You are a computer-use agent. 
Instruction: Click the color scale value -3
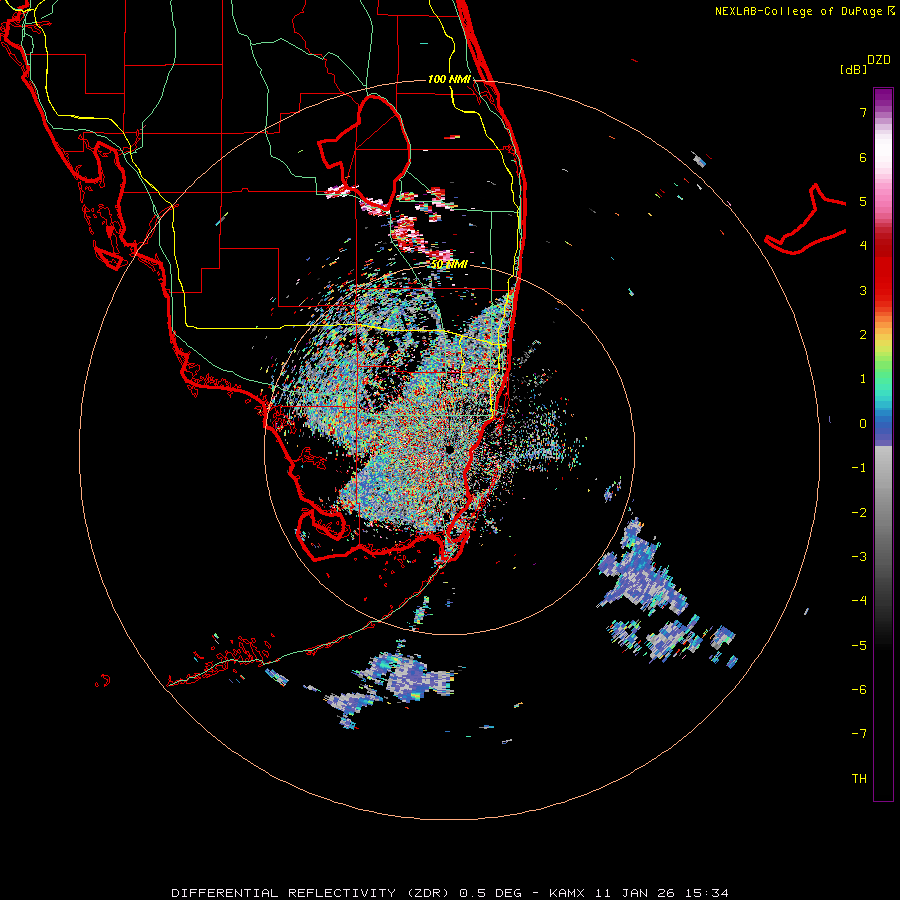click(x=859, y=557)
